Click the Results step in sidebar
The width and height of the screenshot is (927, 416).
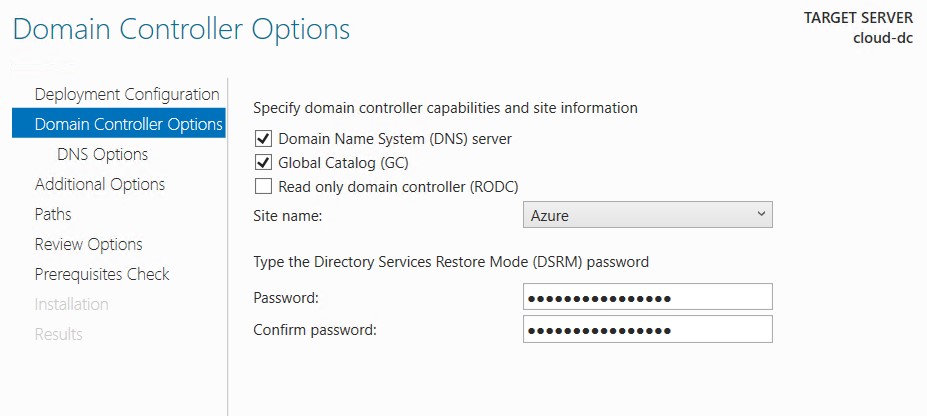pyautogui.click(x=58, y=334)
